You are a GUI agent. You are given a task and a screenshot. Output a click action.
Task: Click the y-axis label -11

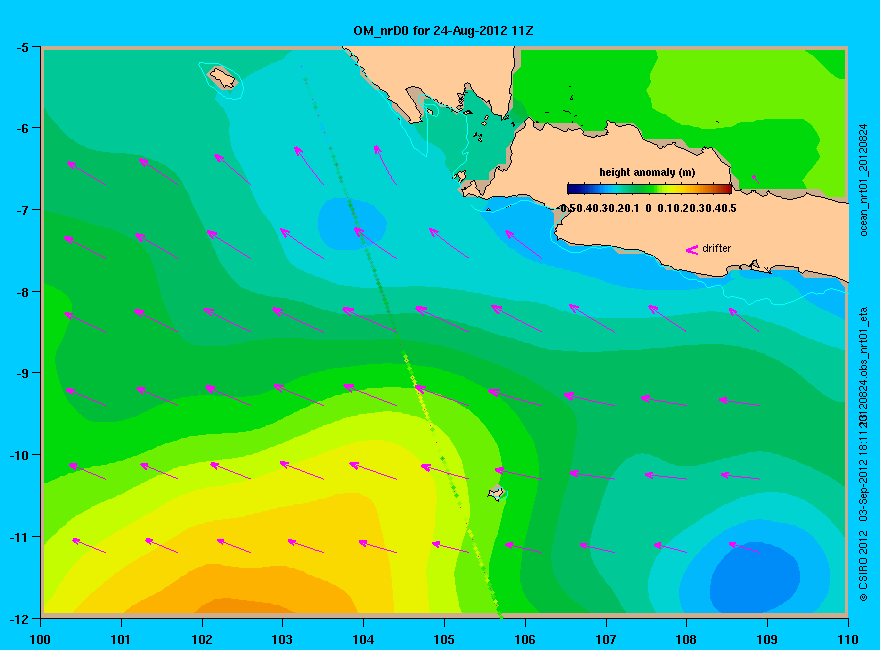(x=20, y=537)
